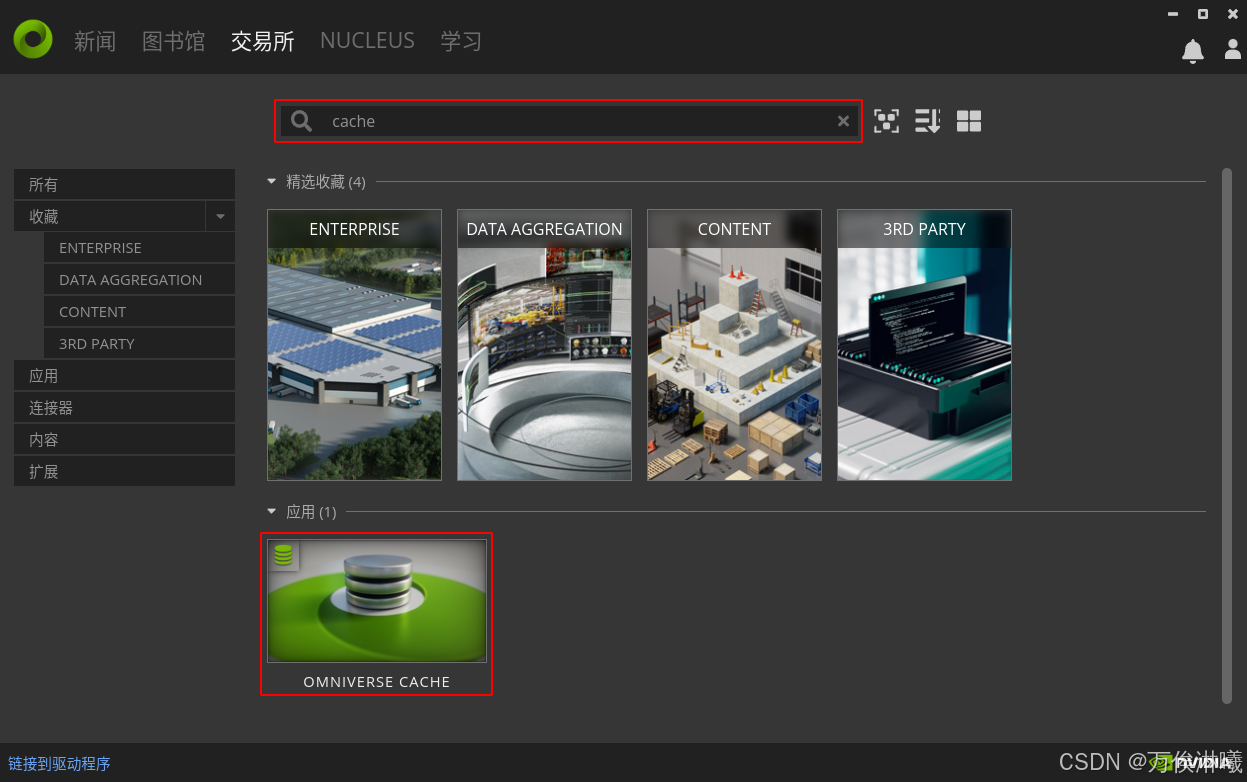Open the CONTENT collection card
Viewport: 1247px width, 782px height.
(x=734, y=345)
